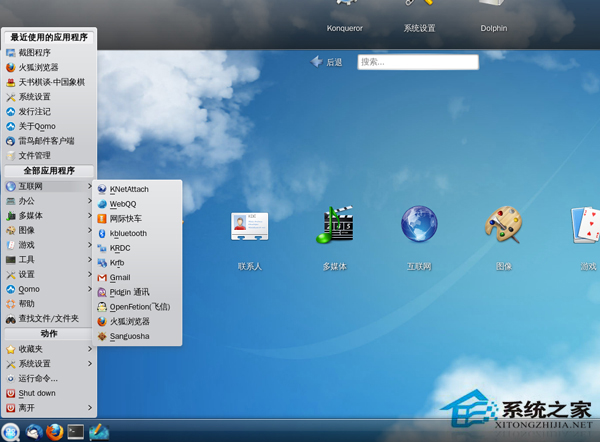Click Shut down in the menu
Image resolution: width=600 pixels, height=442 pixels.
click(x=36, y=393)
